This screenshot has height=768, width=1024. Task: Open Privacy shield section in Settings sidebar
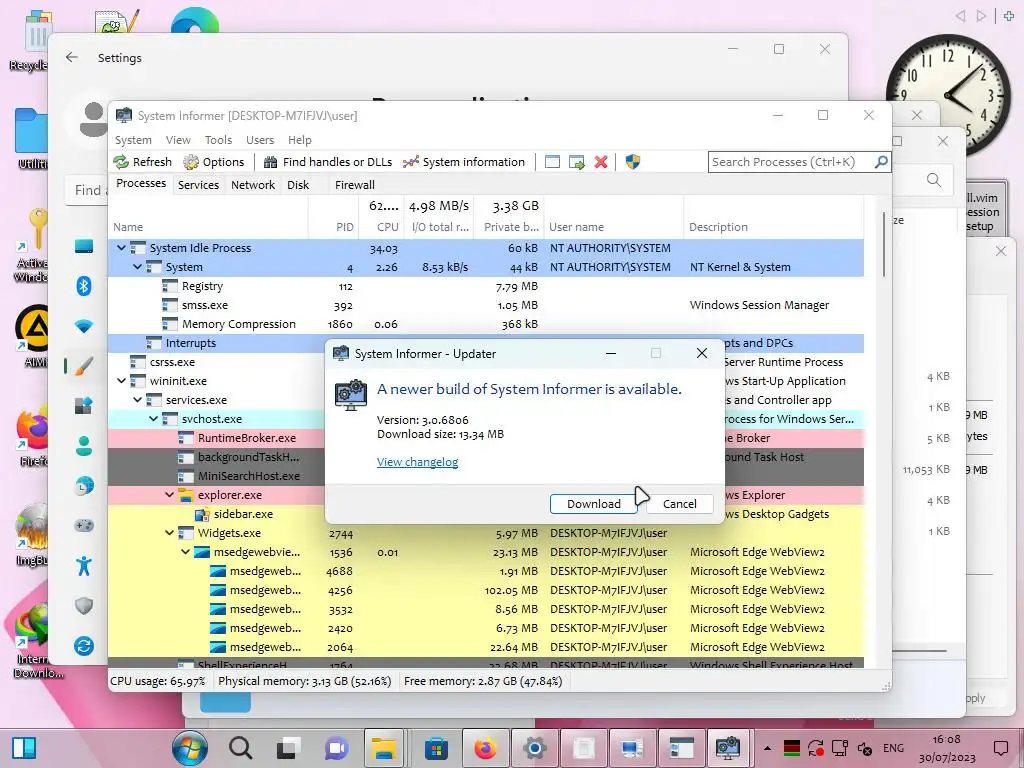coord(84,605)
